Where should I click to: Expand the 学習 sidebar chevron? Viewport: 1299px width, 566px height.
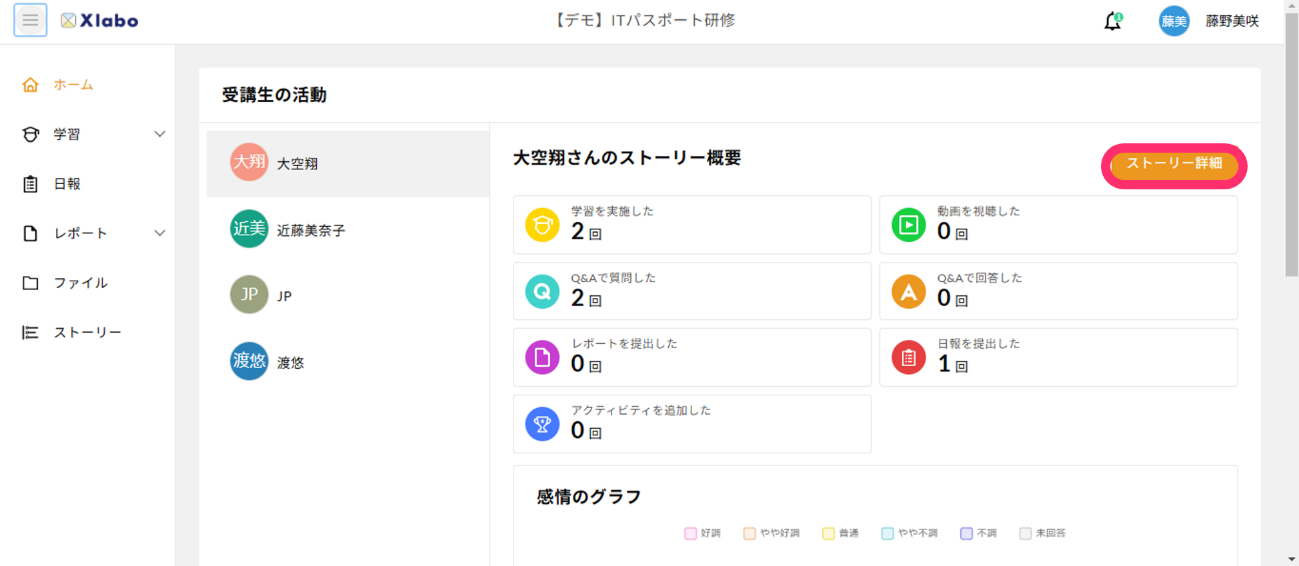click(x=159, y=134)
